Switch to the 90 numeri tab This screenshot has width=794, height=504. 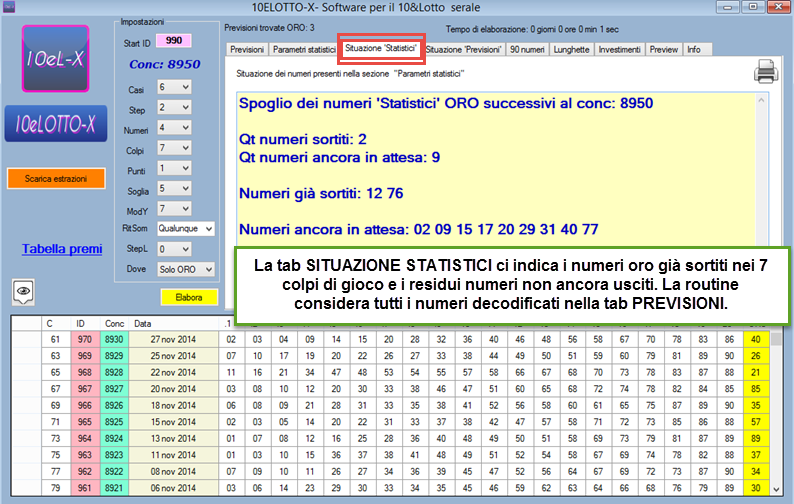[527, 50]
